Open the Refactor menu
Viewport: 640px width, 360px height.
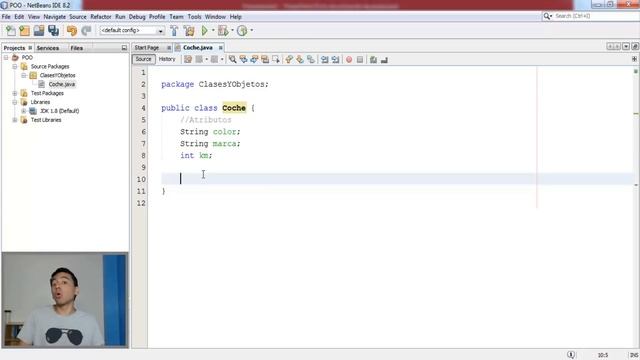[x=101, y=17]
